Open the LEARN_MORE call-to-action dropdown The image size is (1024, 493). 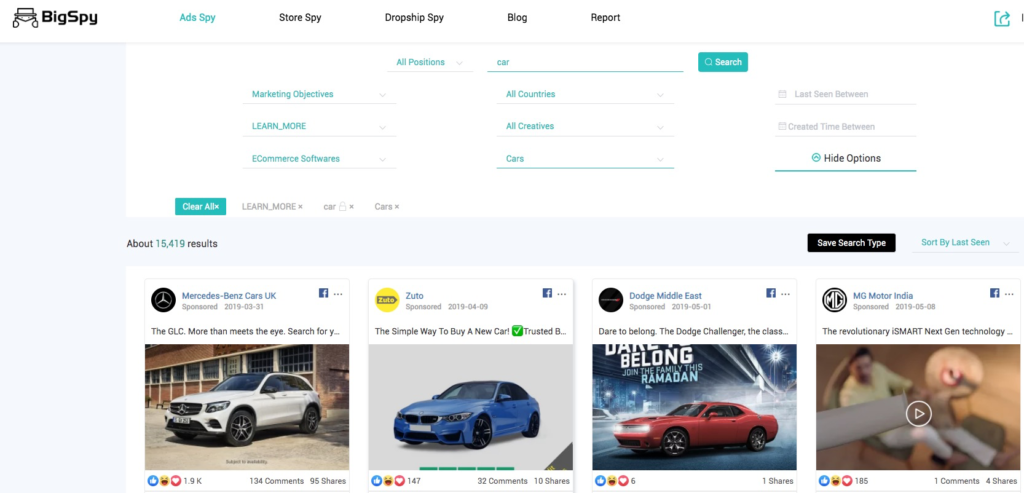319,126
